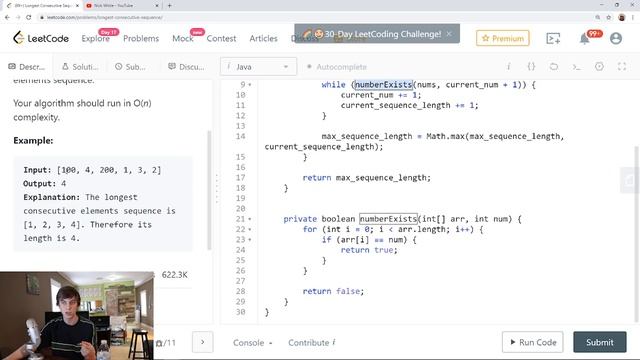
Task: Click the browser profile avatar
Action: point(622,17)
